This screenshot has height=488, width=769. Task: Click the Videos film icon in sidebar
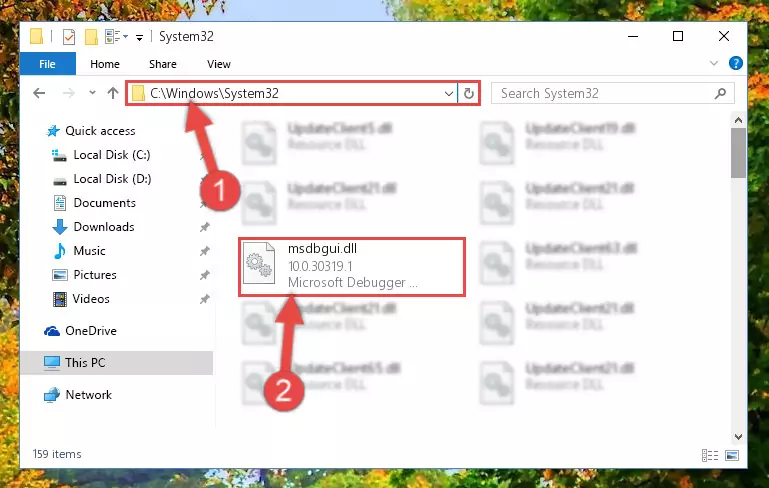[59, 299]
